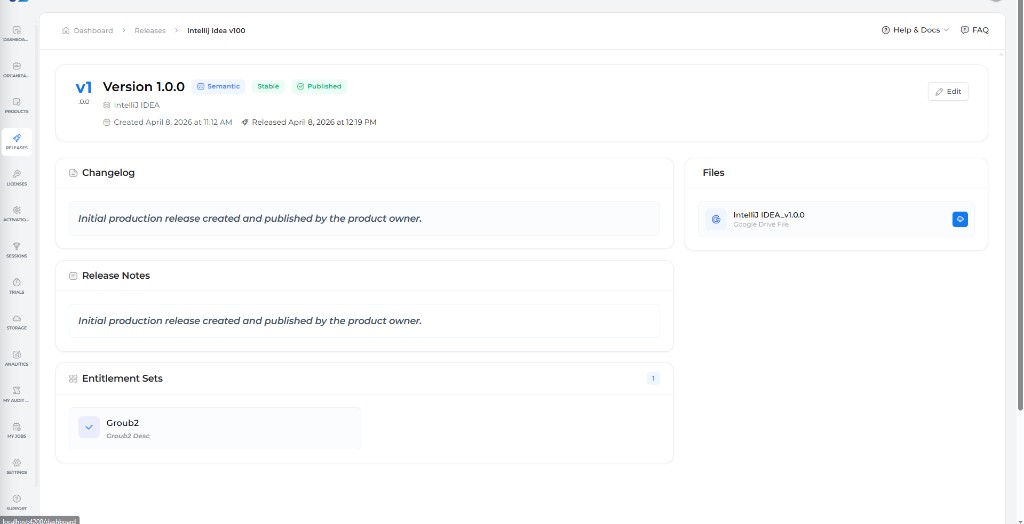This screenshot has height=524, width=1024.
Task: Open Storage cloud icon in sidebar
Action: 17,321
